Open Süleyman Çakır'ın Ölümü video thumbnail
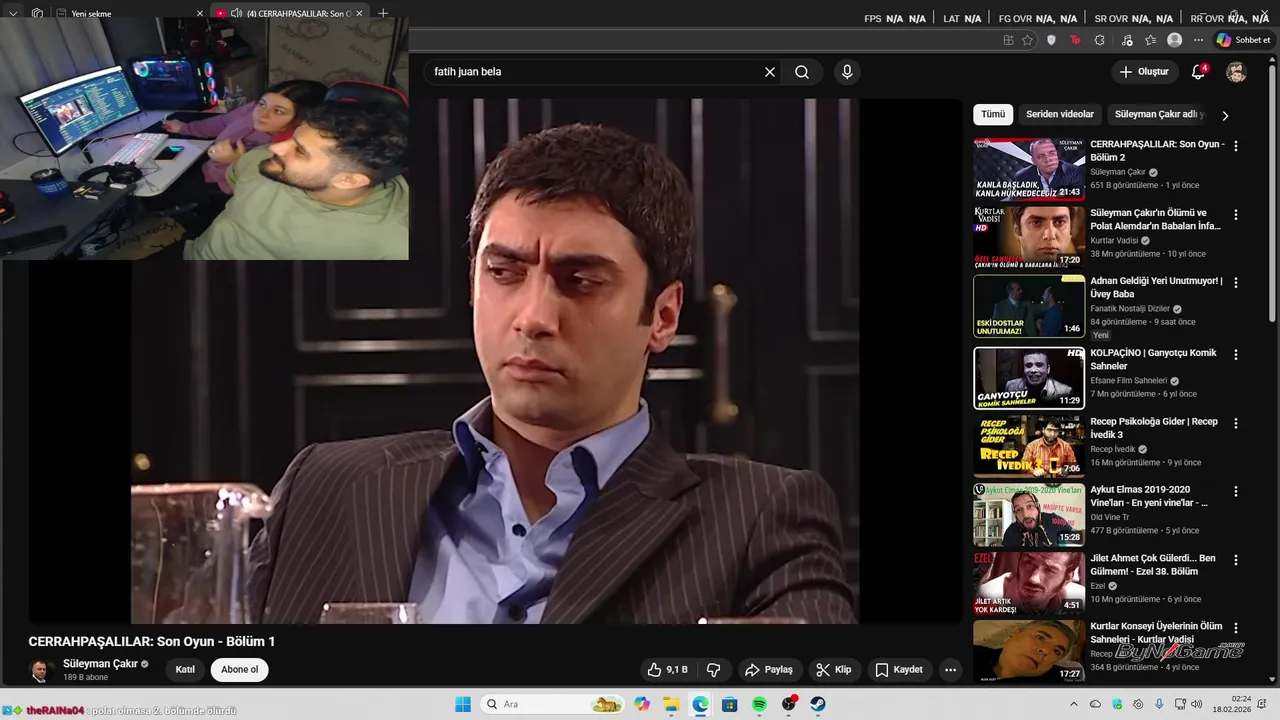The width and height of the screenshot is (1280, 720). pos(1029,237)
